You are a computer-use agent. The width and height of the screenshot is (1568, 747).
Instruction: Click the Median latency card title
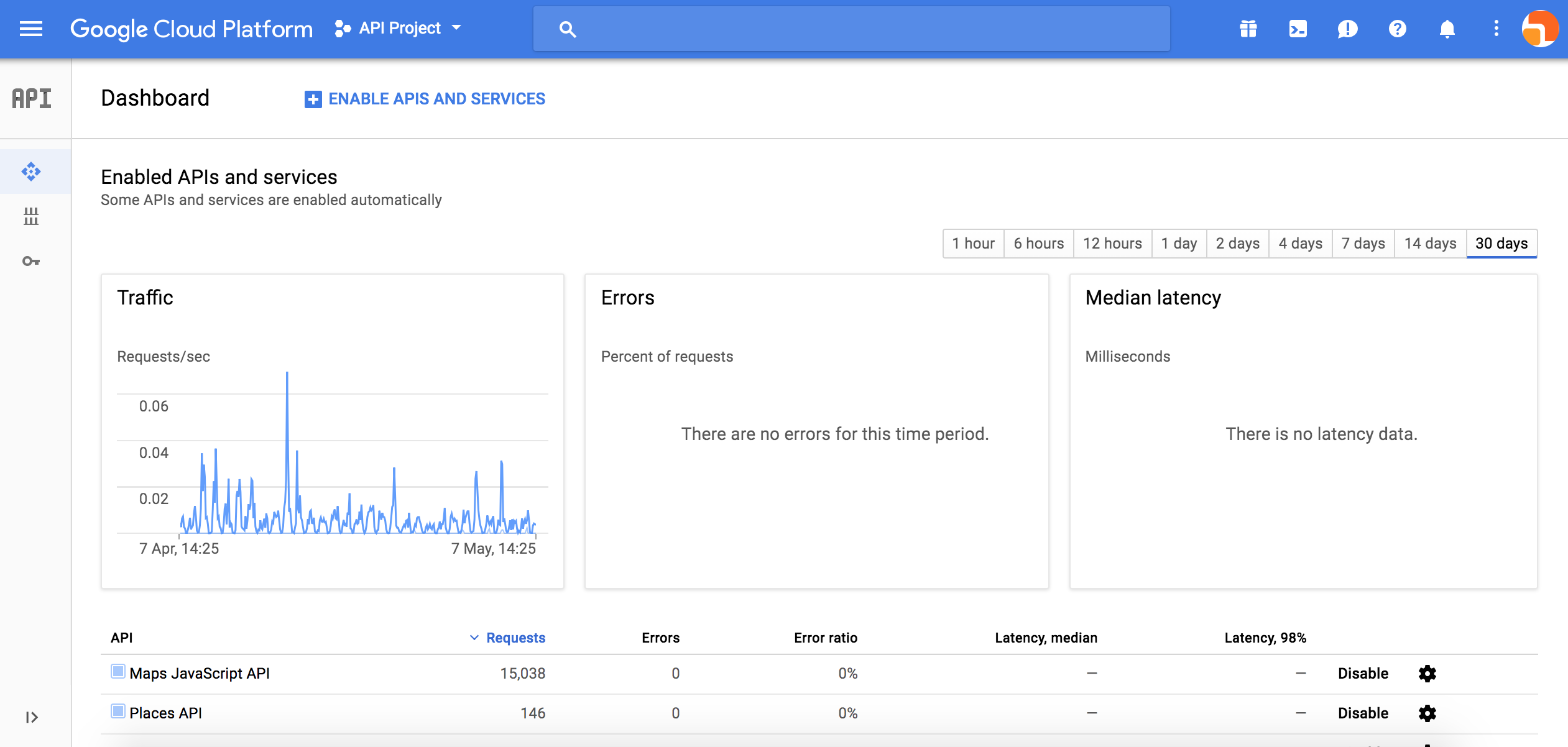(1153, 298)
